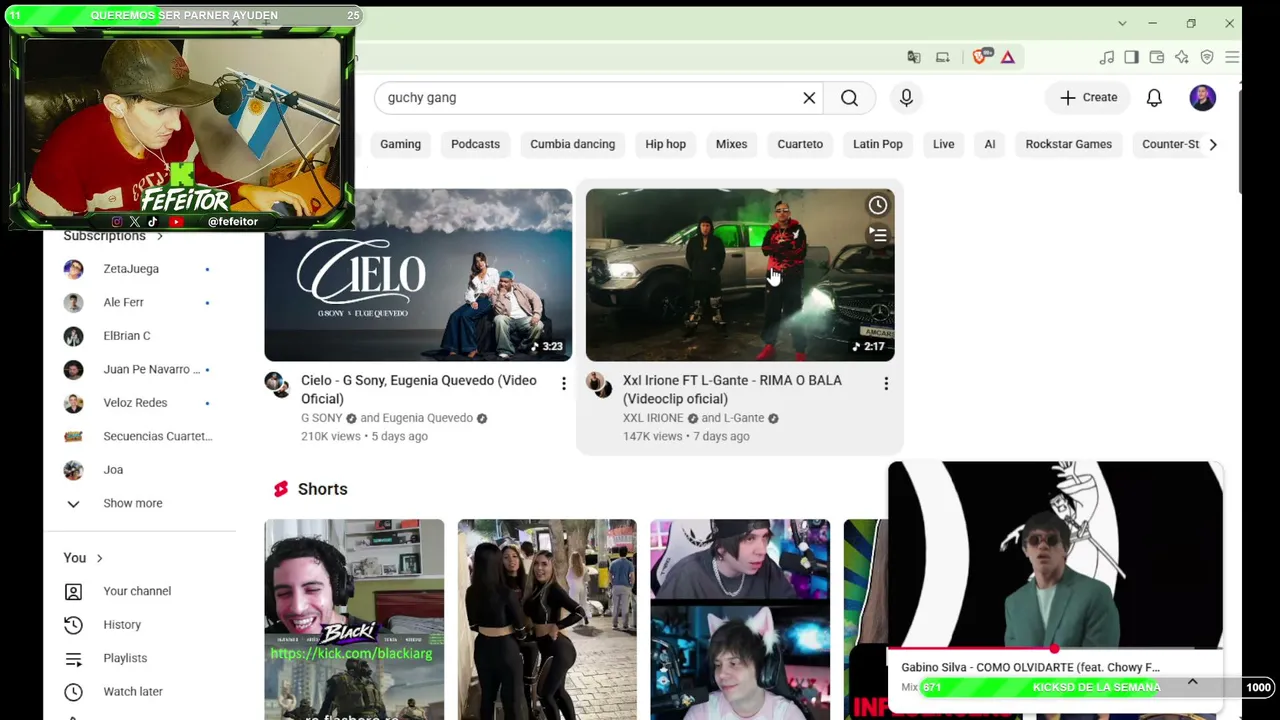Click the Watch later clock on RIMA O BALA thumbnail
Viewport: 1280px width, 720px height.
tap(877, 205)
